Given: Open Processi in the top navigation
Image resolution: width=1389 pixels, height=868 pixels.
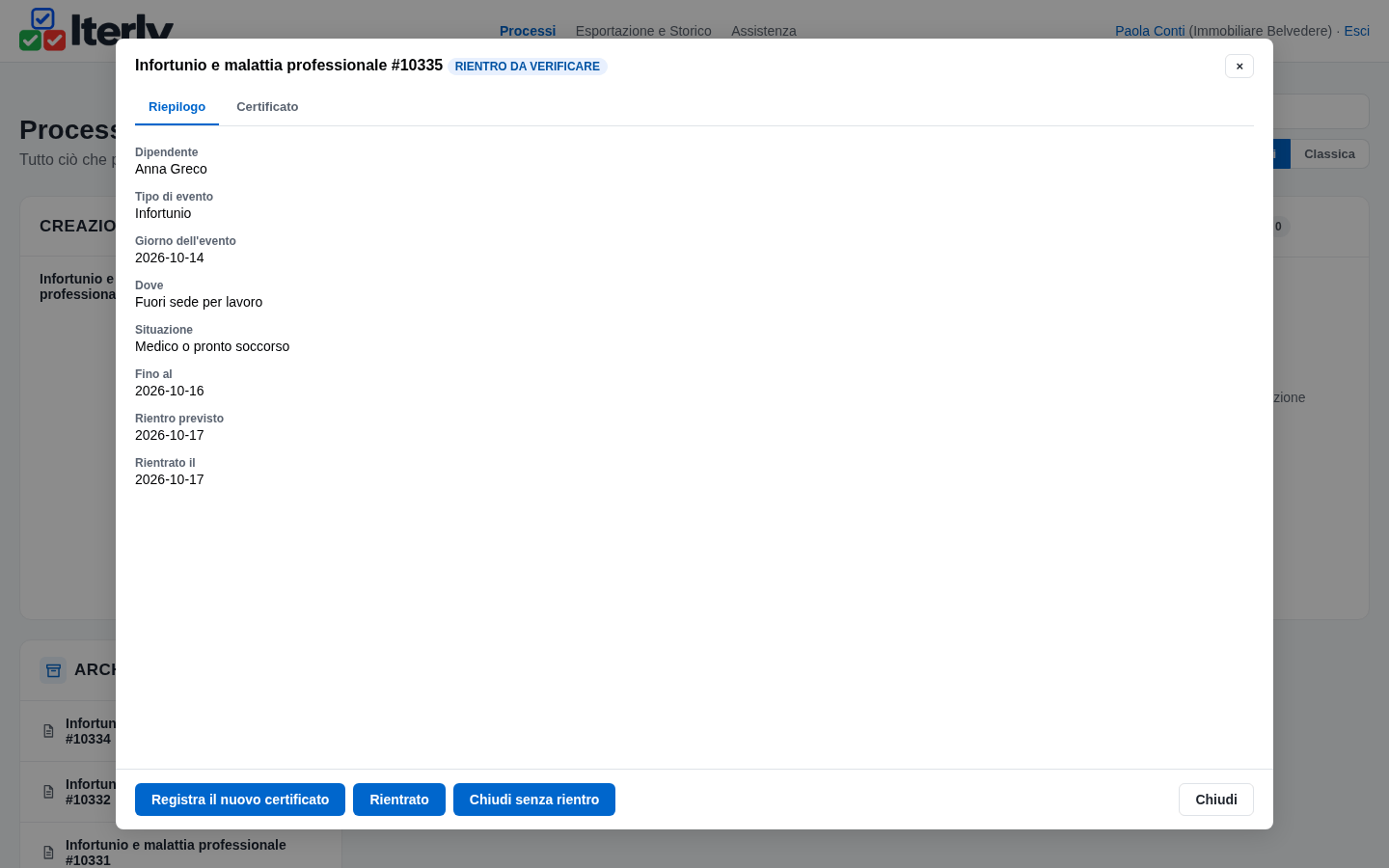Looking at the screenshot, I should click(528, 31).
